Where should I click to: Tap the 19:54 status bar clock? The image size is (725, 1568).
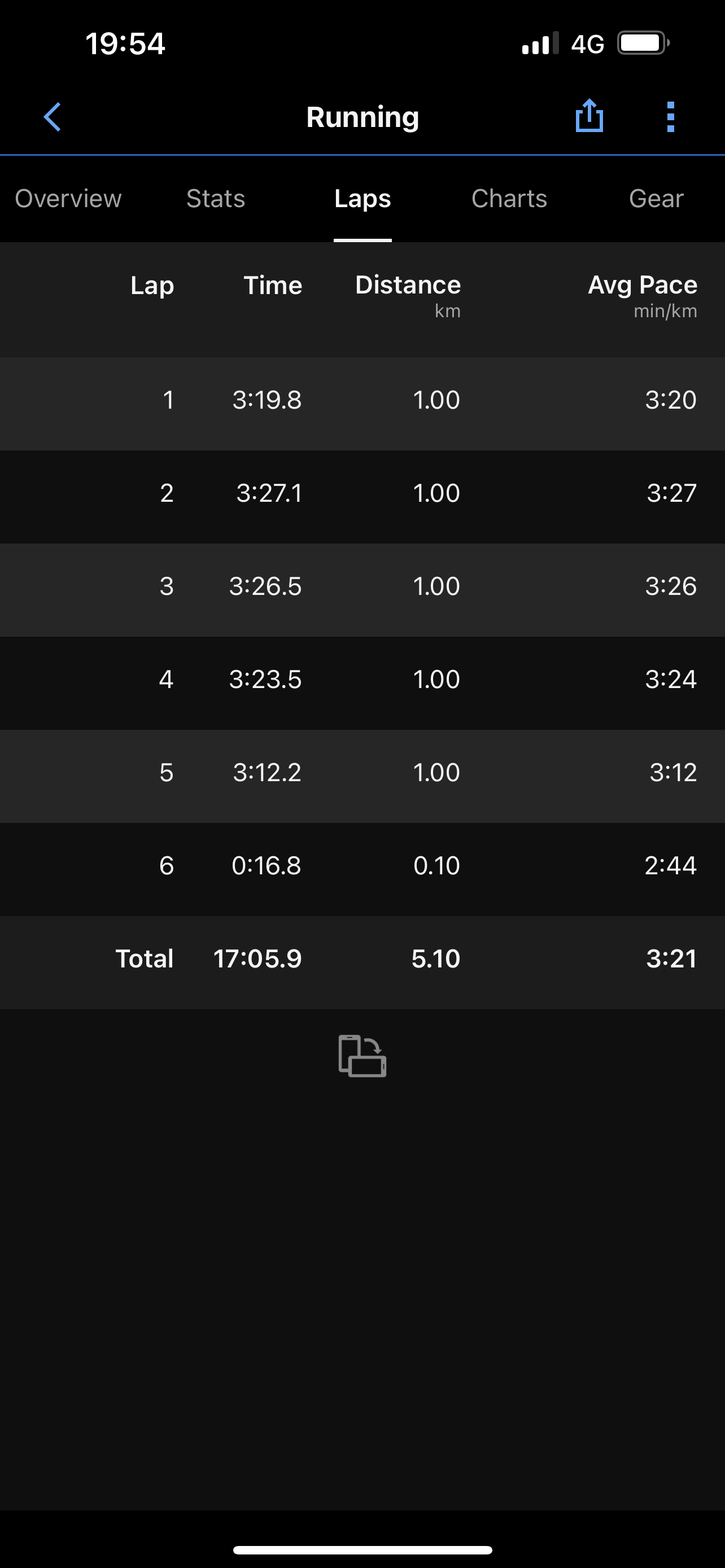tap(125, 44)
